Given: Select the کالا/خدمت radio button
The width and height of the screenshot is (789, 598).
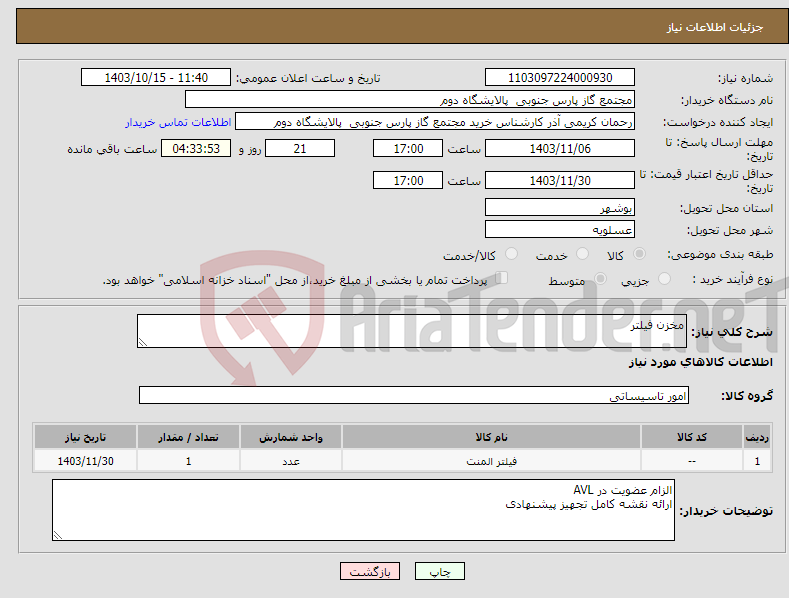Looking at the screenshot, I should (511, 254).
